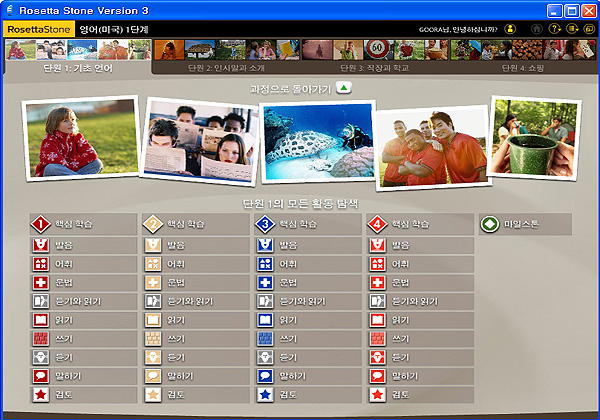This screenshot has height=420, width=600.
Task: Open lesson 3 문법 blue plus grammar
Action: coord(308,283)
